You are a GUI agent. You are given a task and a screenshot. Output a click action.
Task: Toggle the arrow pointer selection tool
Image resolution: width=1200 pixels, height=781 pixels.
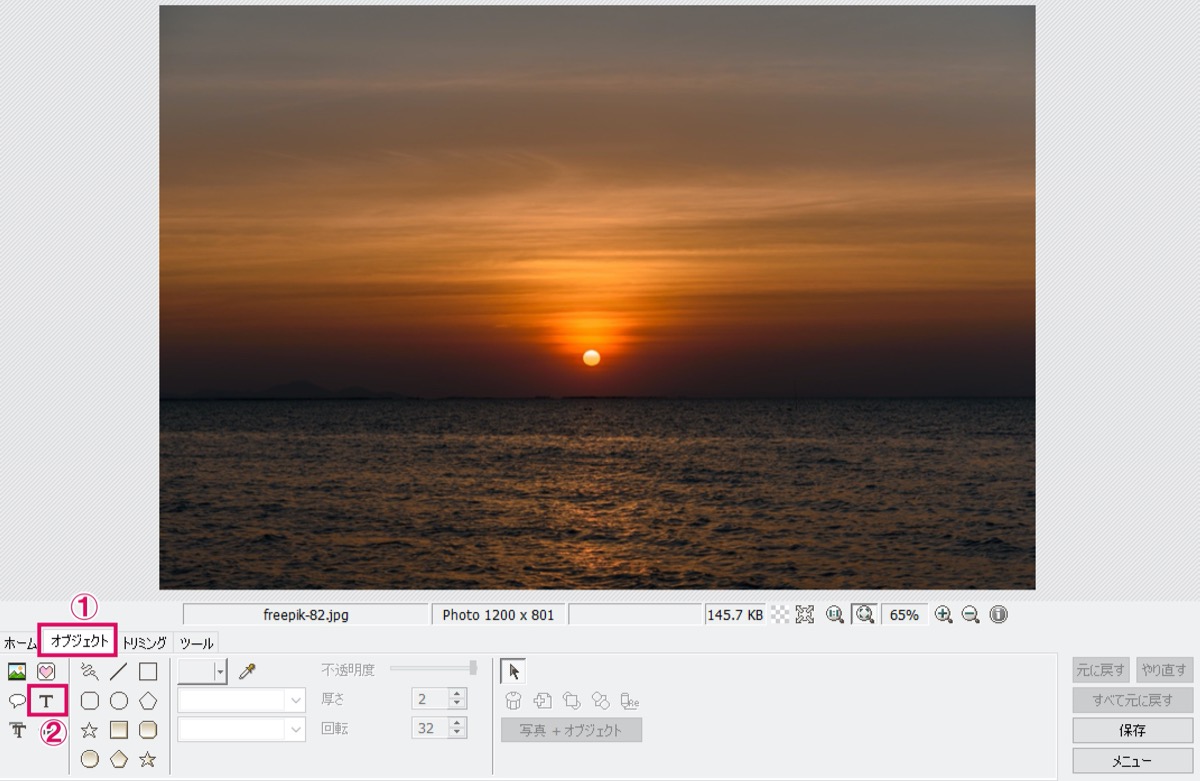(513, 672)
